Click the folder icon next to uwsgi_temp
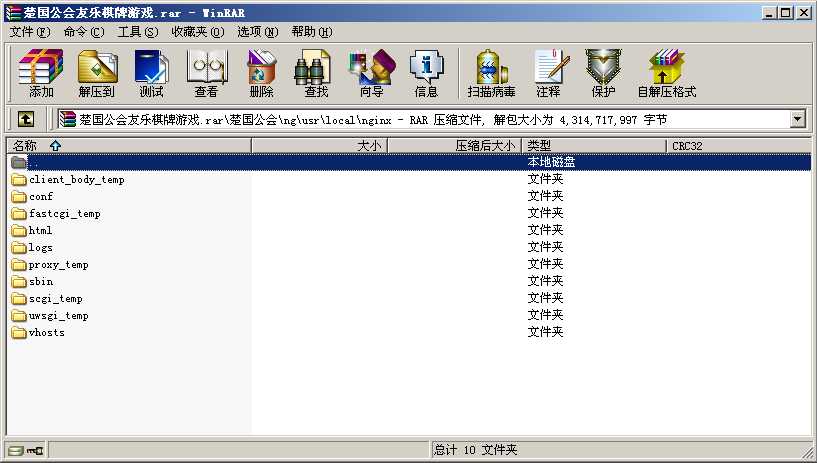 pyautogui.click(x=19, y=316)
